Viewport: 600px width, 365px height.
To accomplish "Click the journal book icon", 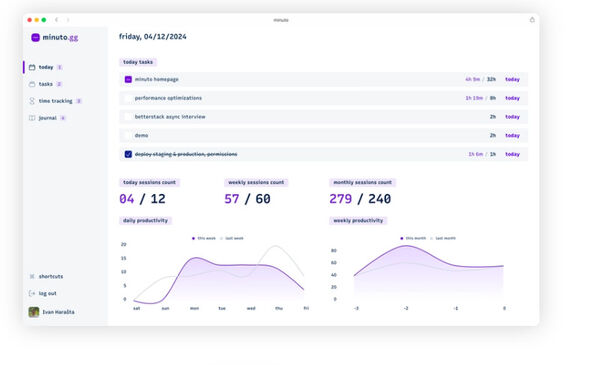I will tap(32, 118).
